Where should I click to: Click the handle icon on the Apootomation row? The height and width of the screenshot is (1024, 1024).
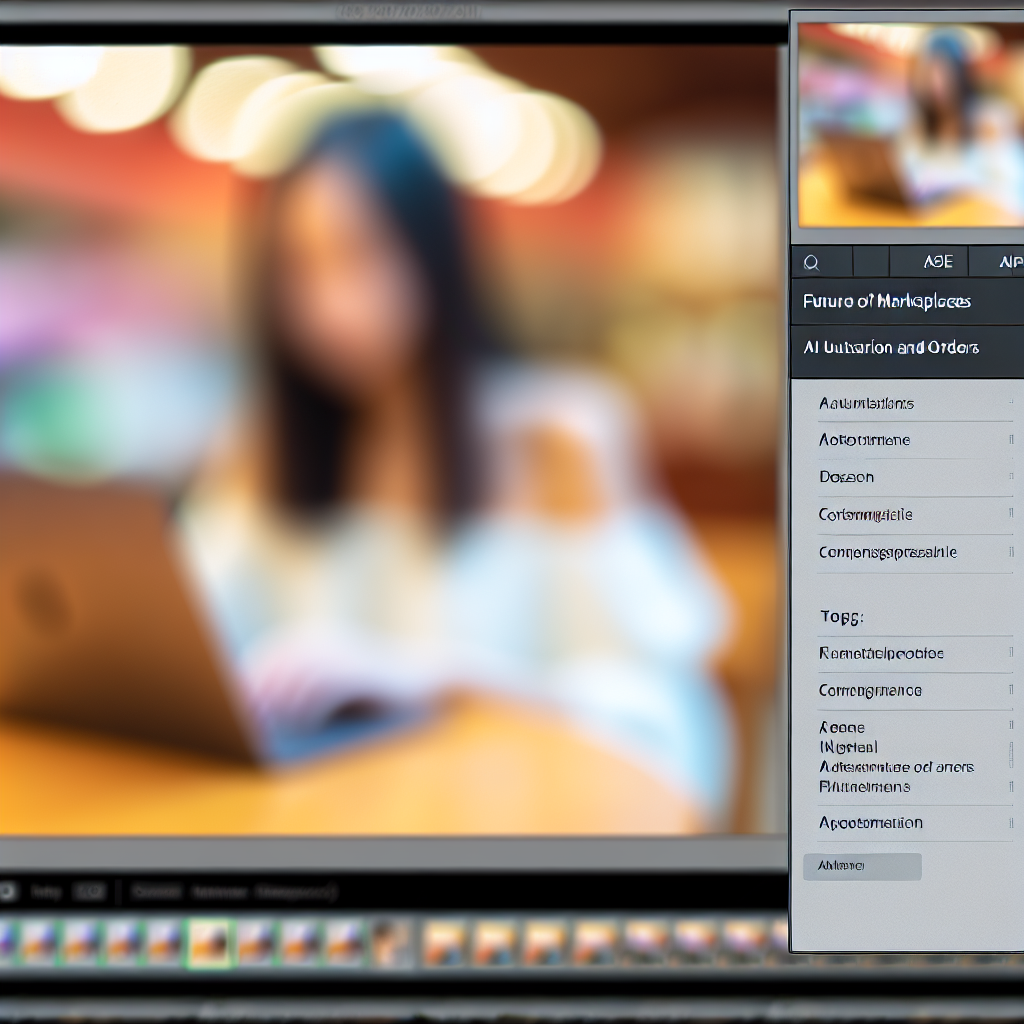coord(1011,823)
